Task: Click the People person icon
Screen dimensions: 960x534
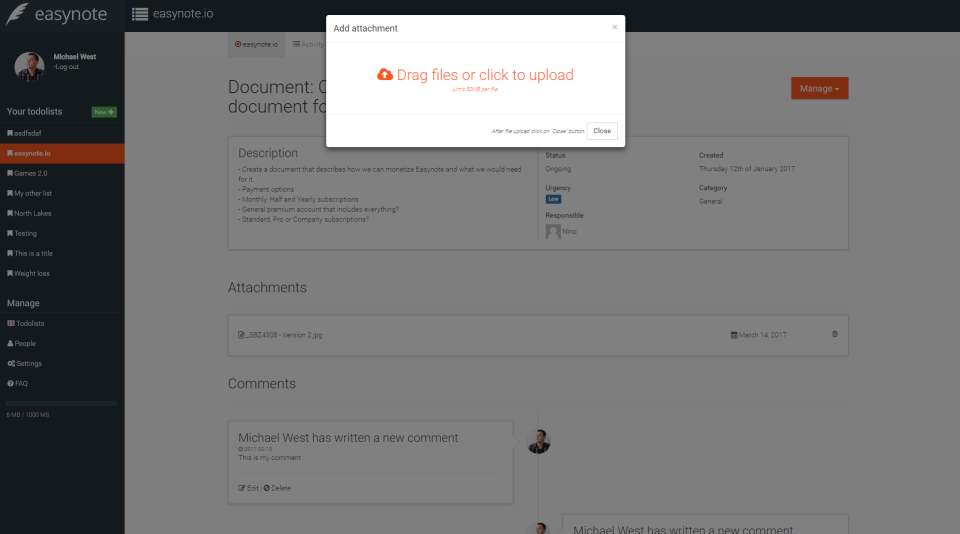Action: pos(10,344)
